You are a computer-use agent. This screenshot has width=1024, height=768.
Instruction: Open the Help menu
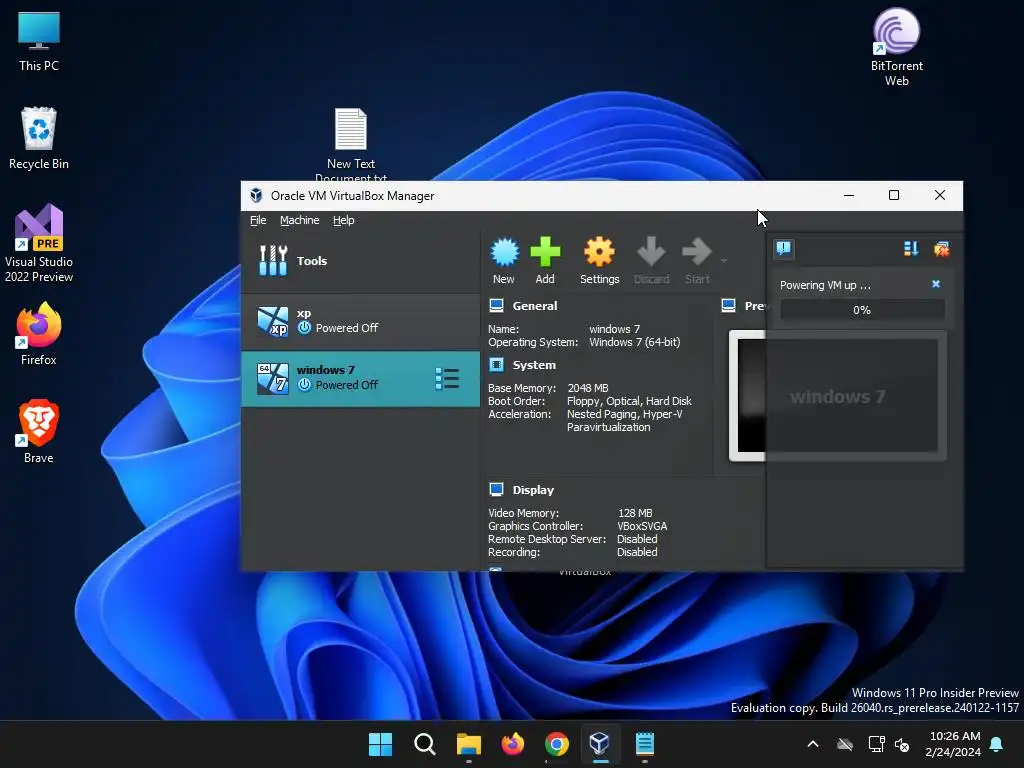tap(344, 220)
